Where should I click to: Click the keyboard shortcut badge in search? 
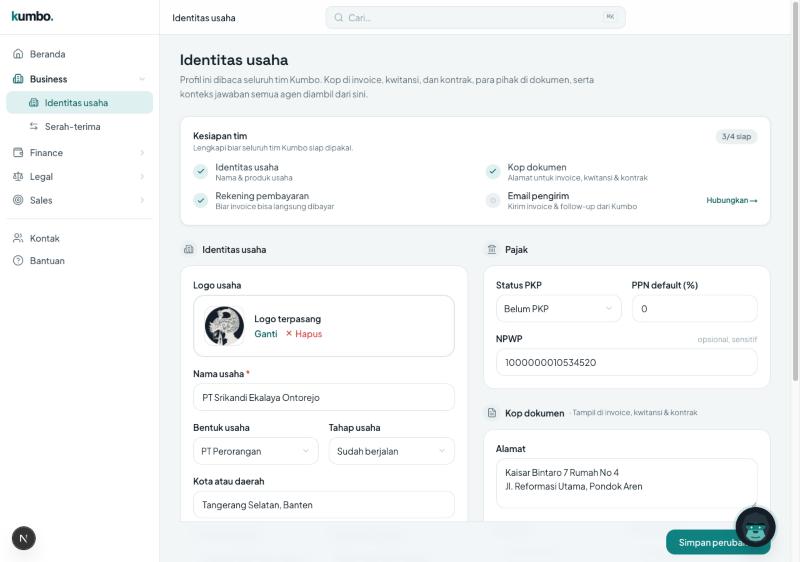coord(609,17)
